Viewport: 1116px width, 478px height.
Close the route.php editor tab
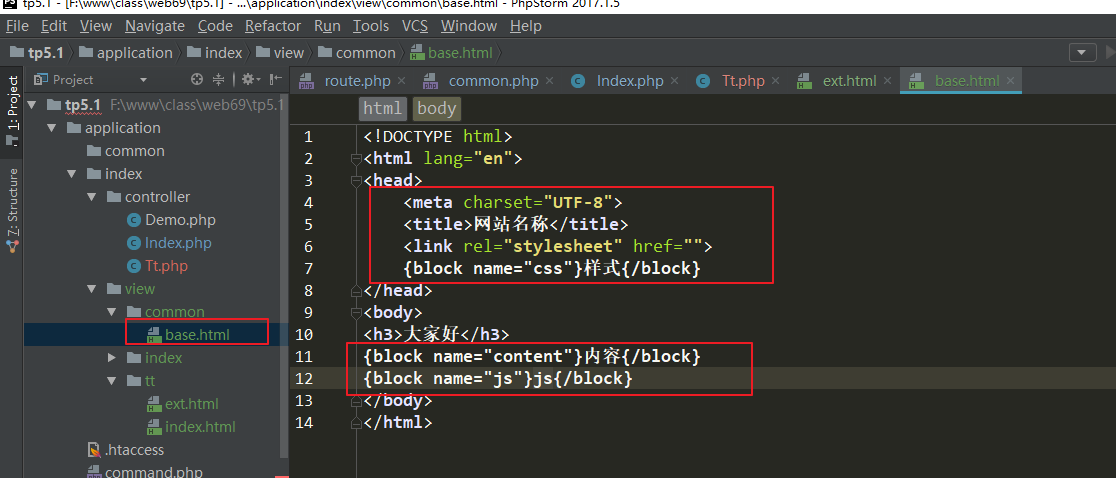[x=401, y=81]
